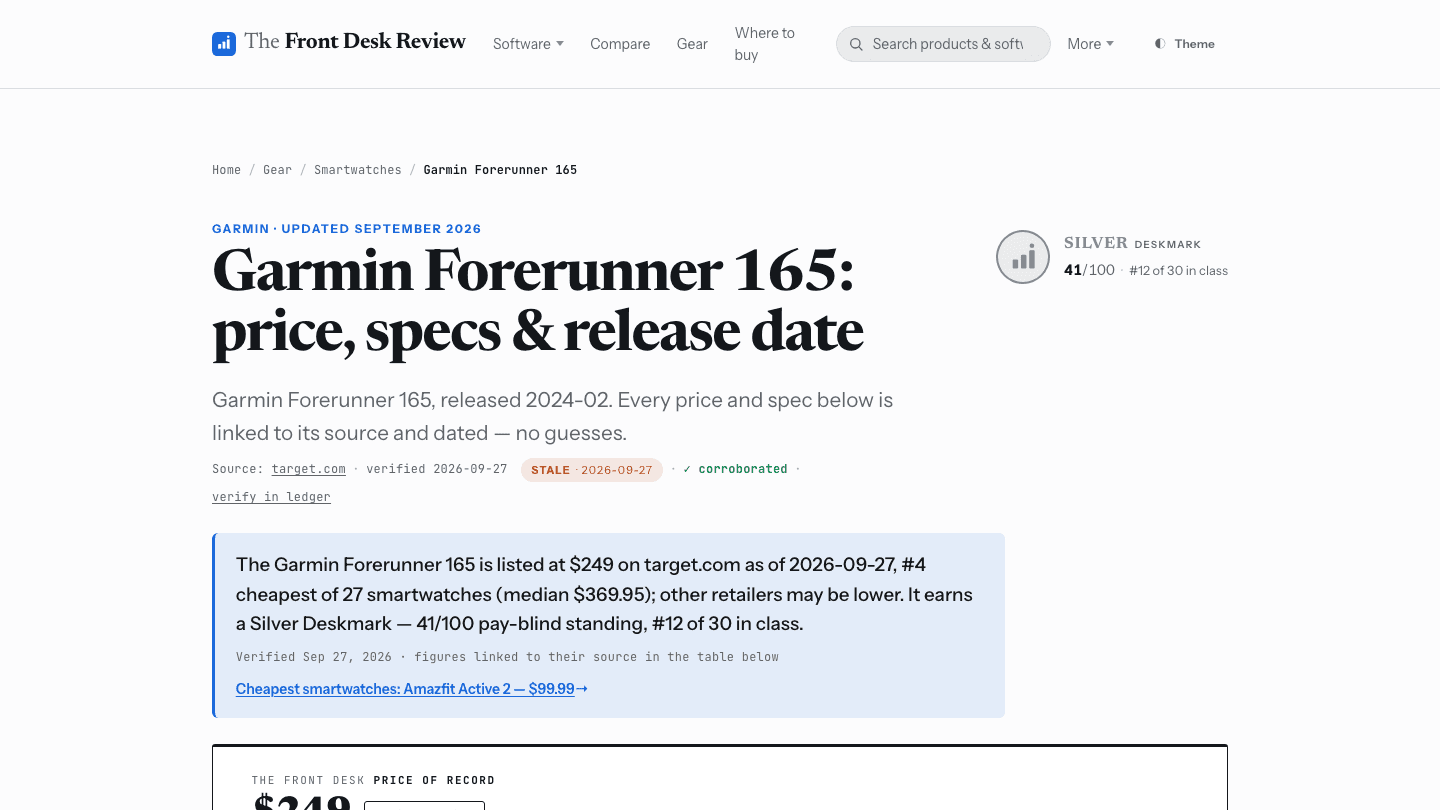Open the Where to buy page
Screen dimensions: 1440x810
click(765, 44)
